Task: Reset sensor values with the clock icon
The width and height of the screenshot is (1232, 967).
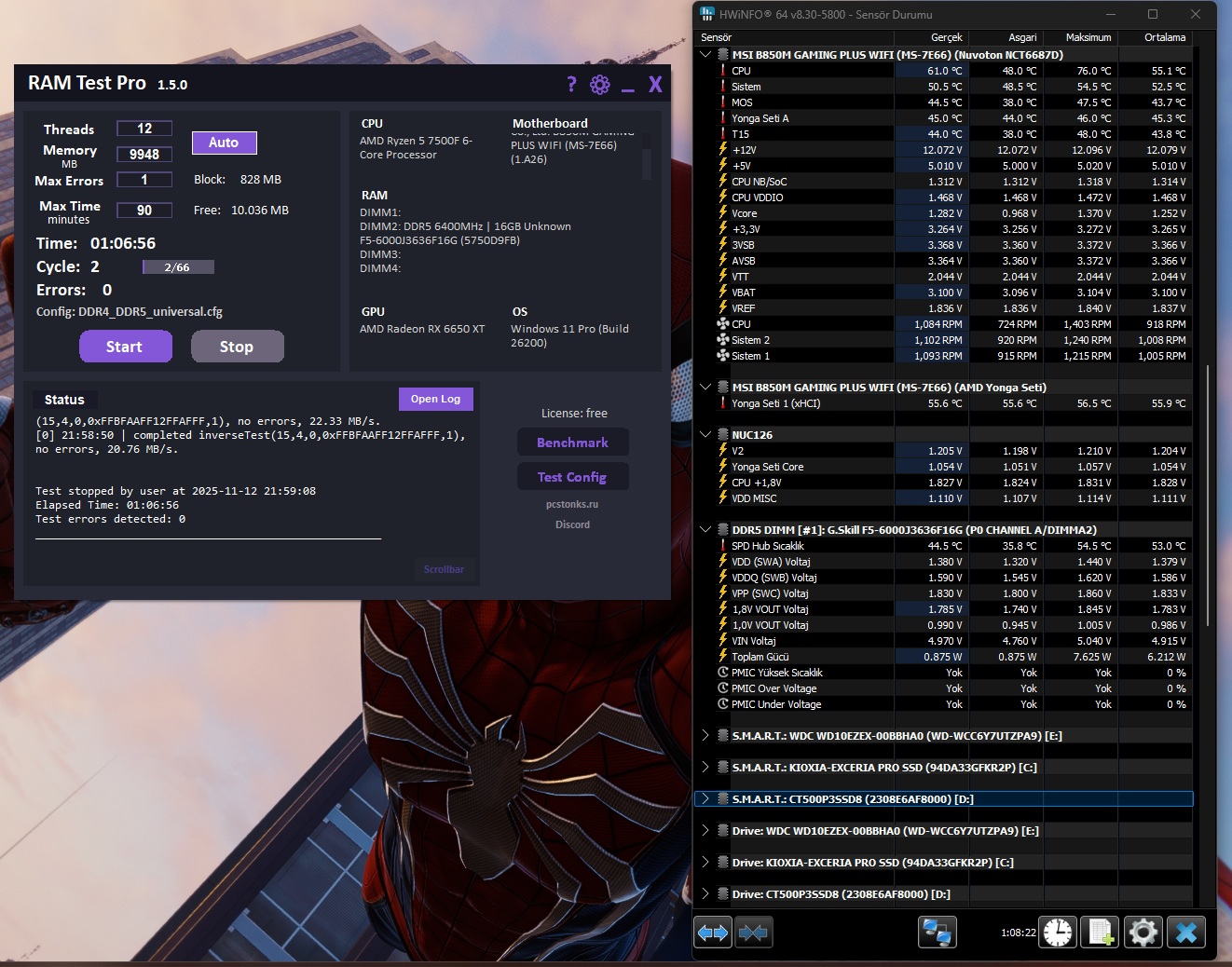Action: coord(1058,932)
